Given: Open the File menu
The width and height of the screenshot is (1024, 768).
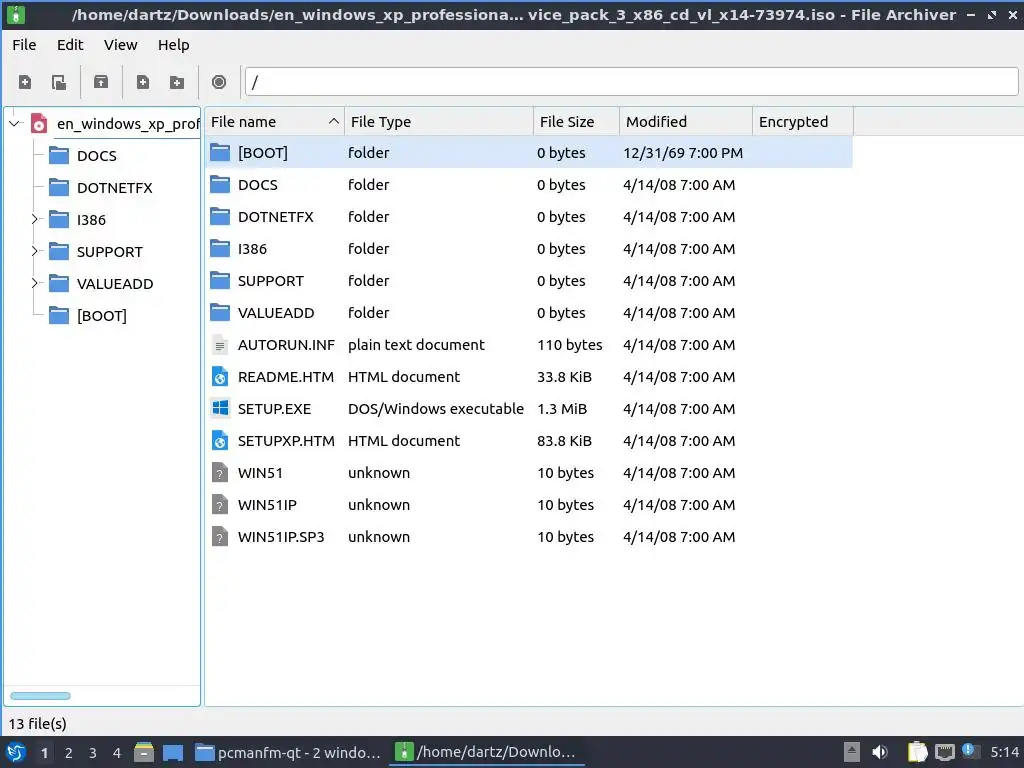Looking at the screenshot, I should click(24, 45).
